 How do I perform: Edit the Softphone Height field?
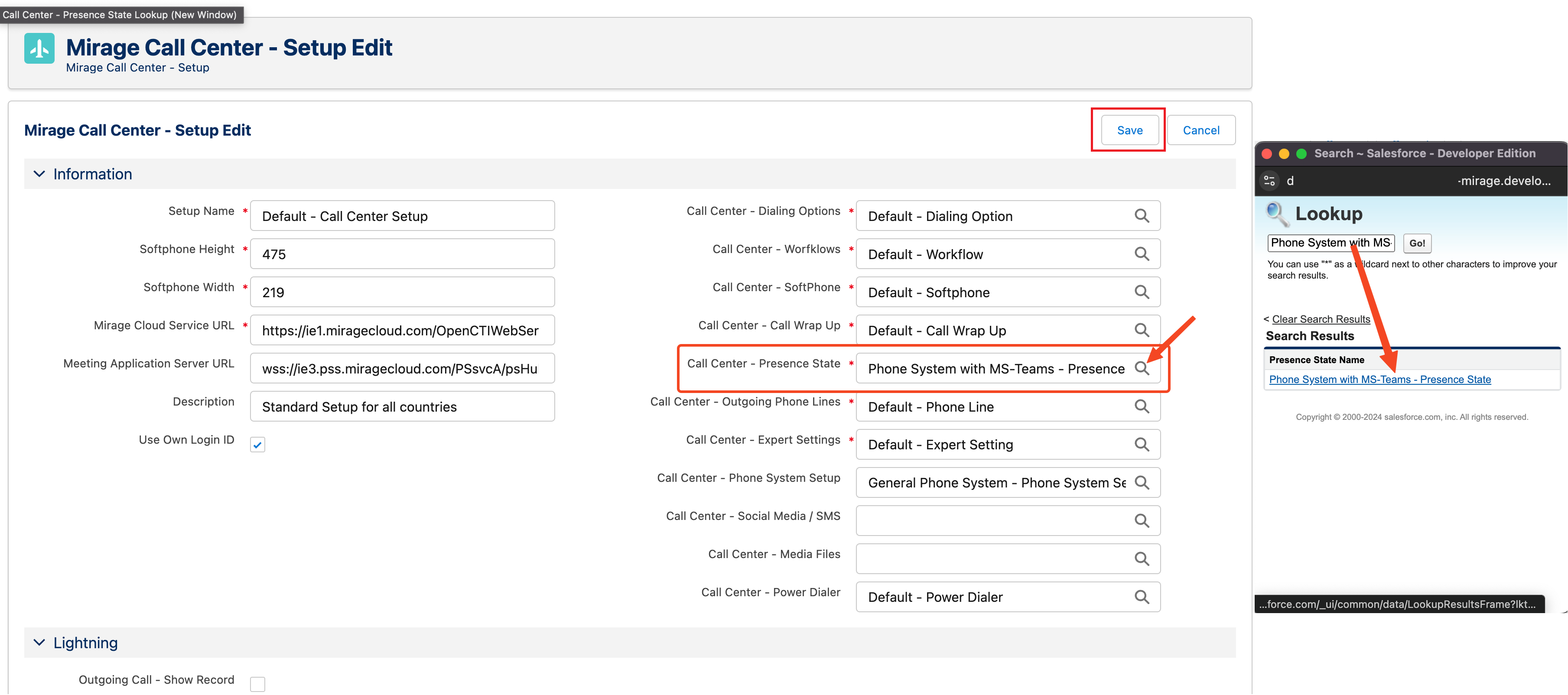[402, 254]
